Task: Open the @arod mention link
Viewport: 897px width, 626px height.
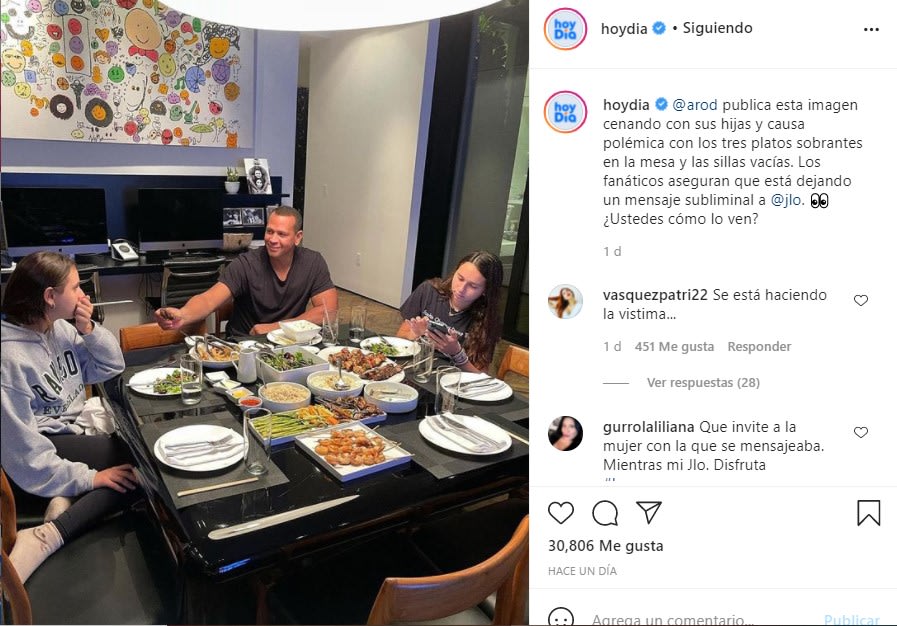Action: click(694, 105)
